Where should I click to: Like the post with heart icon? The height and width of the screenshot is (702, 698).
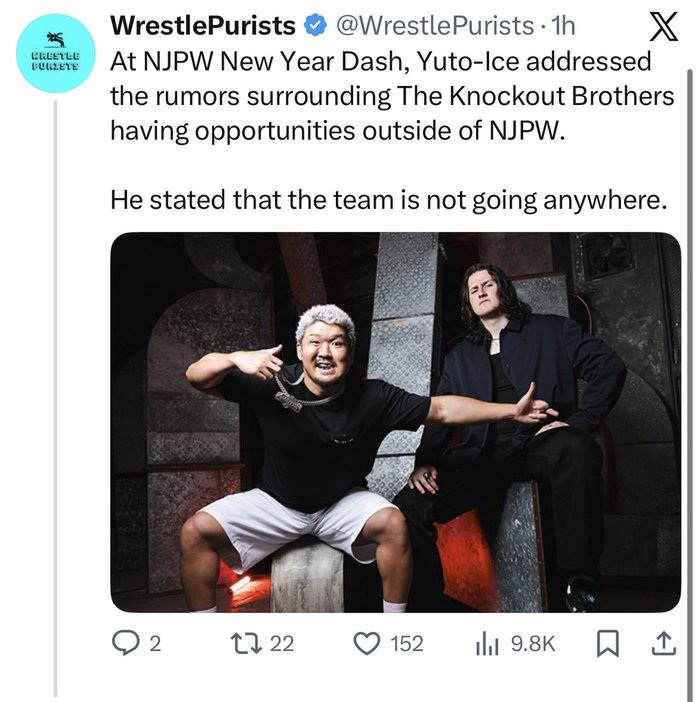click(367, 643)
